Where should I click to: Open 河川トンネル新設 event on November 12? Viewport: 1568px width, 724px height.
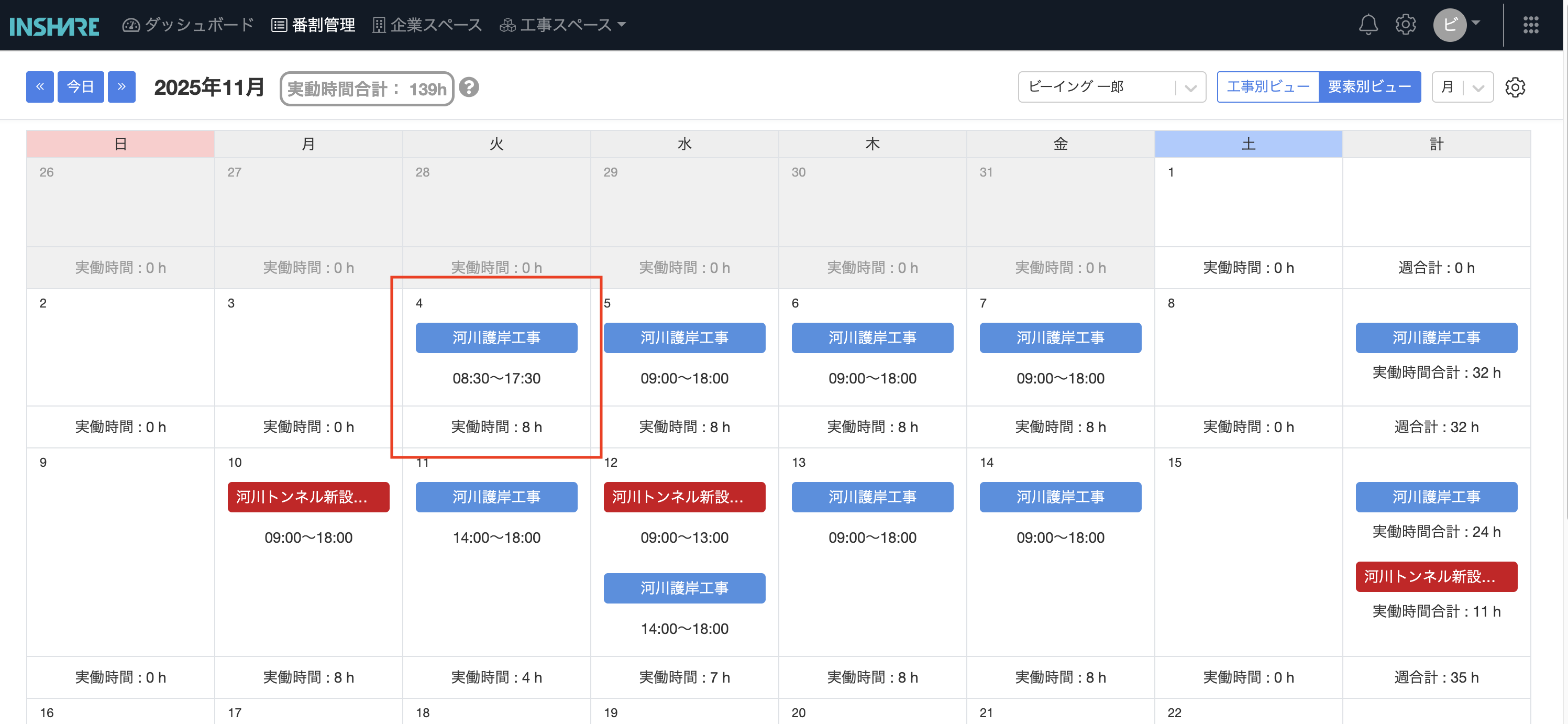point(685,498)
